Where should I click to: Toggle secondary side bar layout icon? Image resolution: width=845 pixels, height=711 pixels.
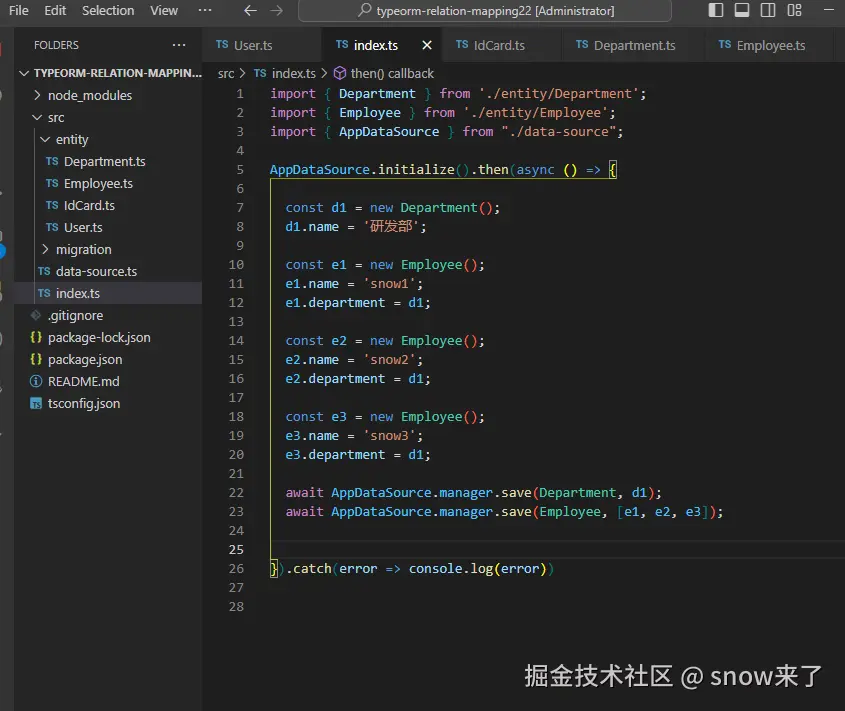click(x=768, y=10)
